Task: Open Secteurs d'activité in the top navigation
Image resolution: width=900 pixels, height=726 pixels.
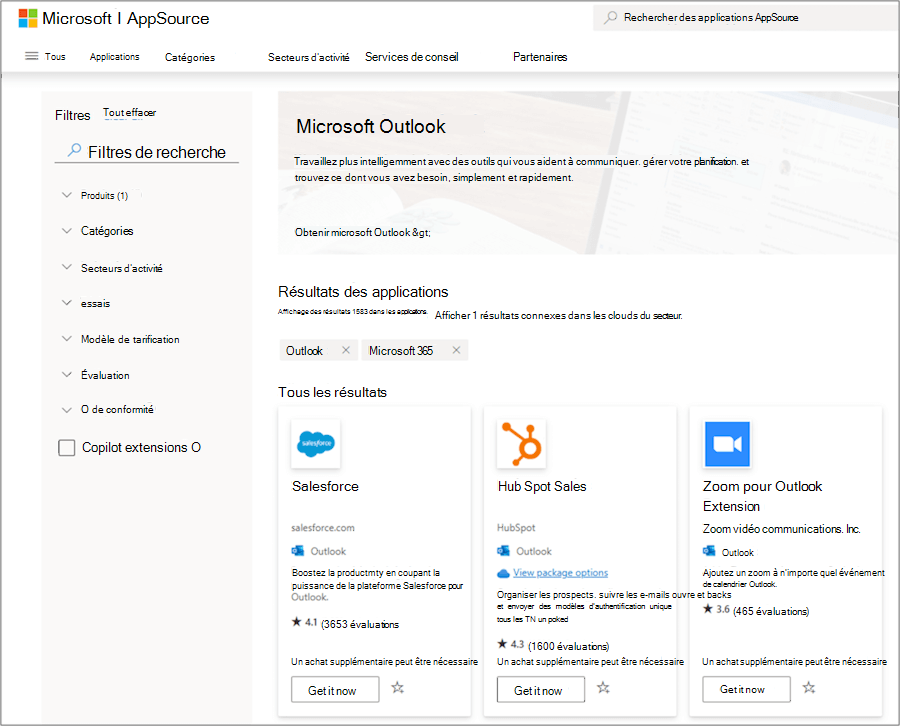Action: point(309,57)
